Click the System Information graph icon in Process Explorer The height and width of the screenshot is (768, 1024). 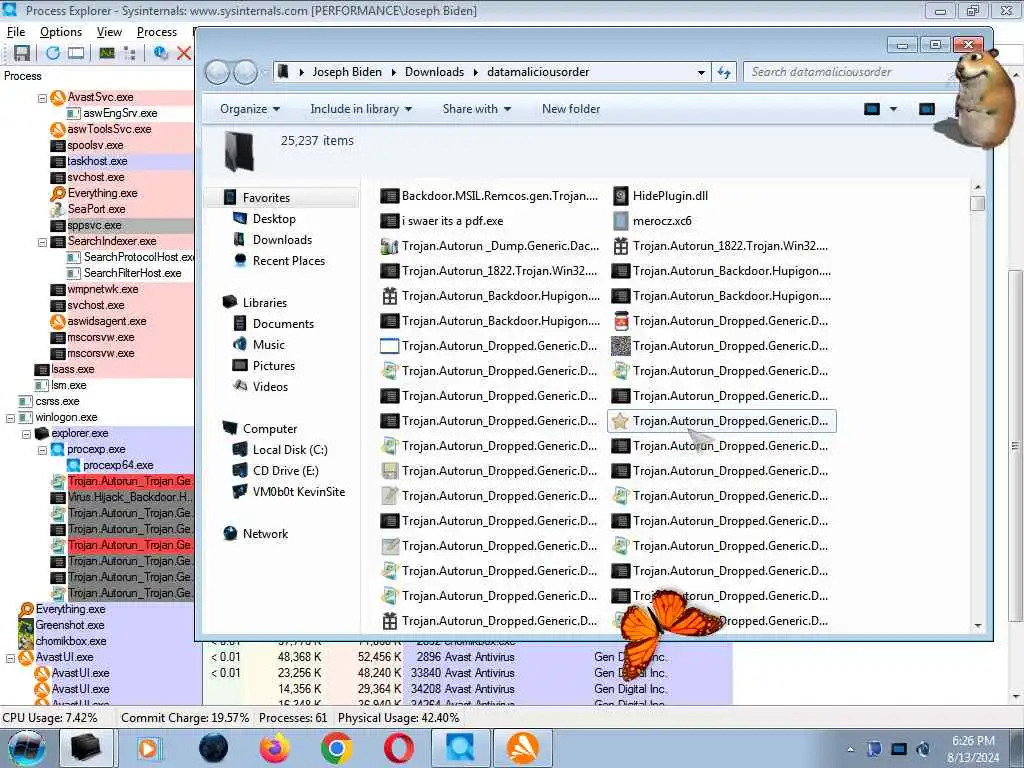coord(107,54)
